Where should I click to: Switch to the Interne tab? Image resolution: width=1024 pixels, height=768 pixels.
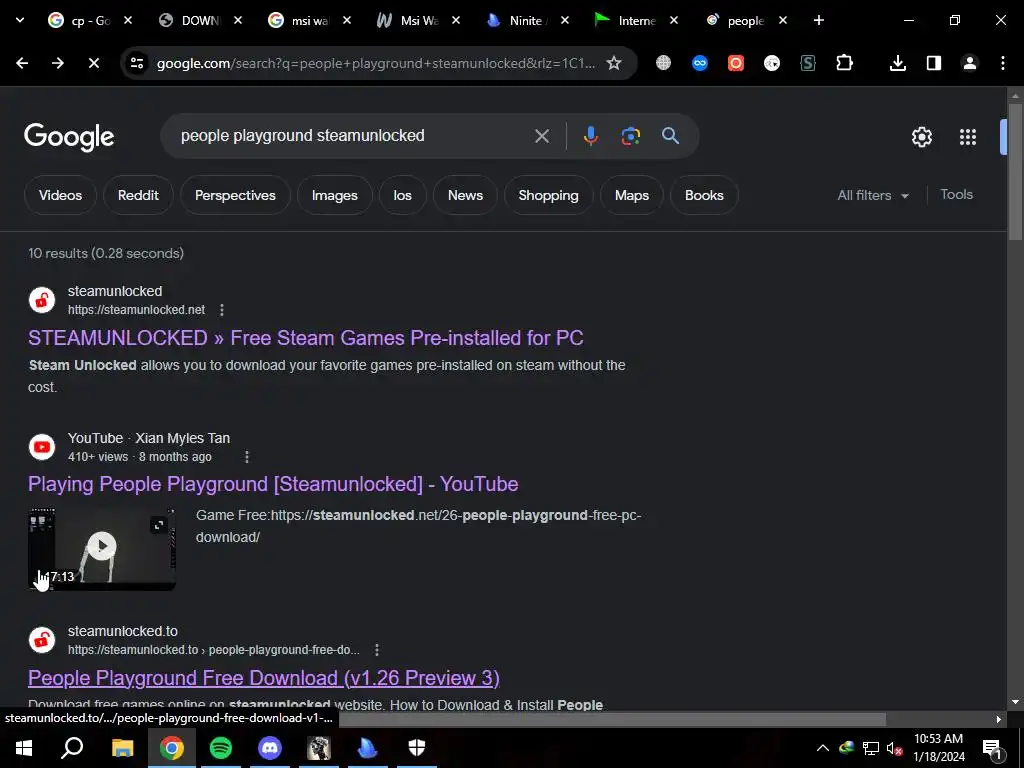(x=636, y=21)
